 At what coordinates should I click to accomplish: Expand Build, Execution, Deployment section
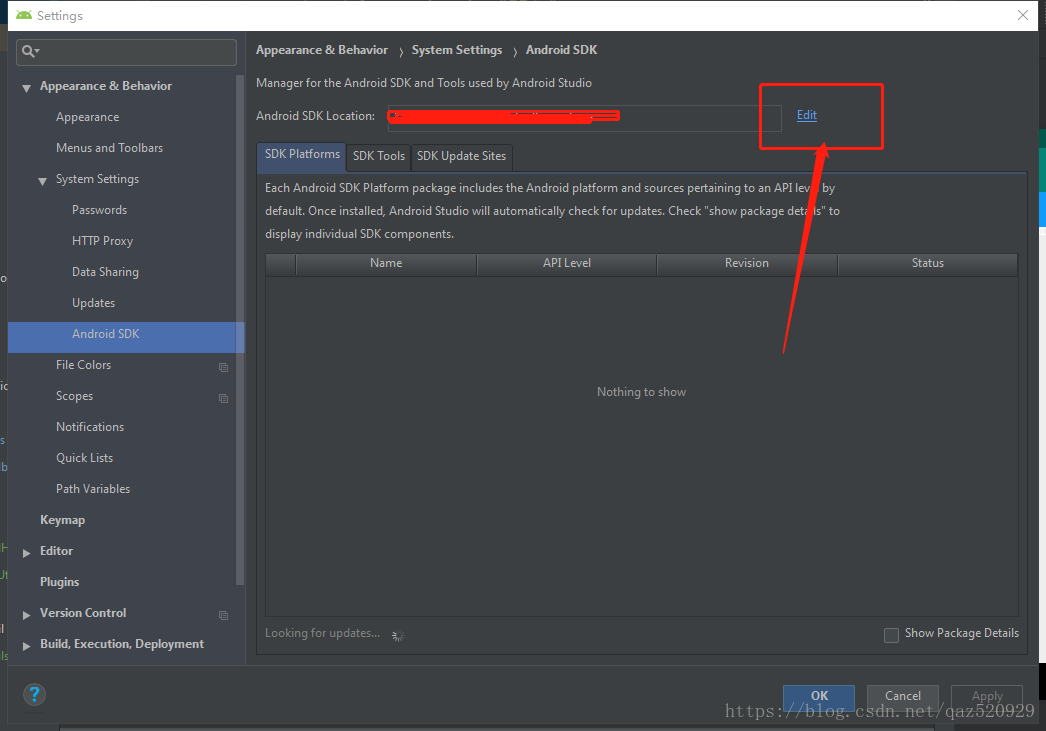click(x=27, y=646)
